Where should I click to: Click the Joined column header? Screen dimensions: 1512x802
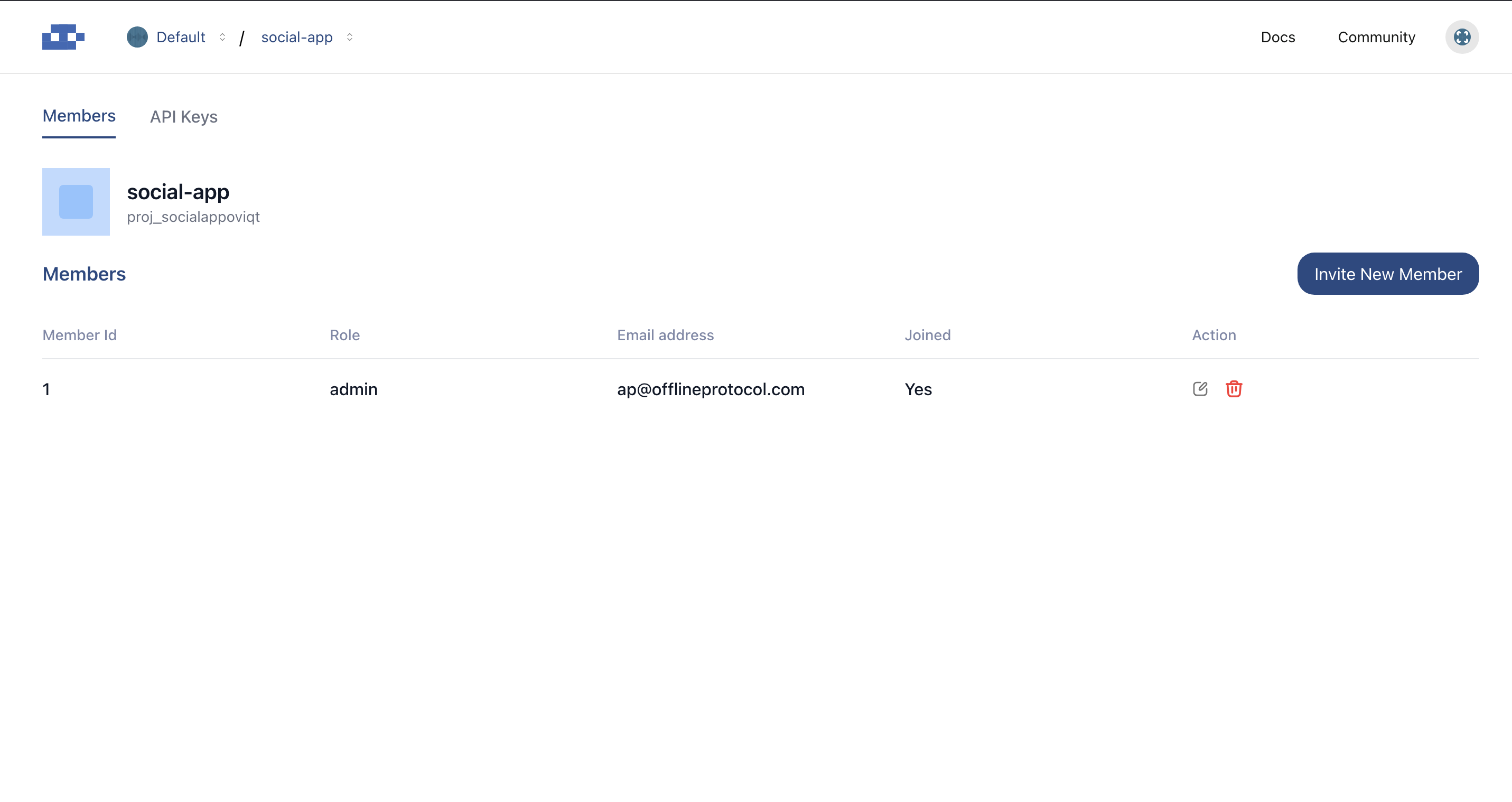927,335
